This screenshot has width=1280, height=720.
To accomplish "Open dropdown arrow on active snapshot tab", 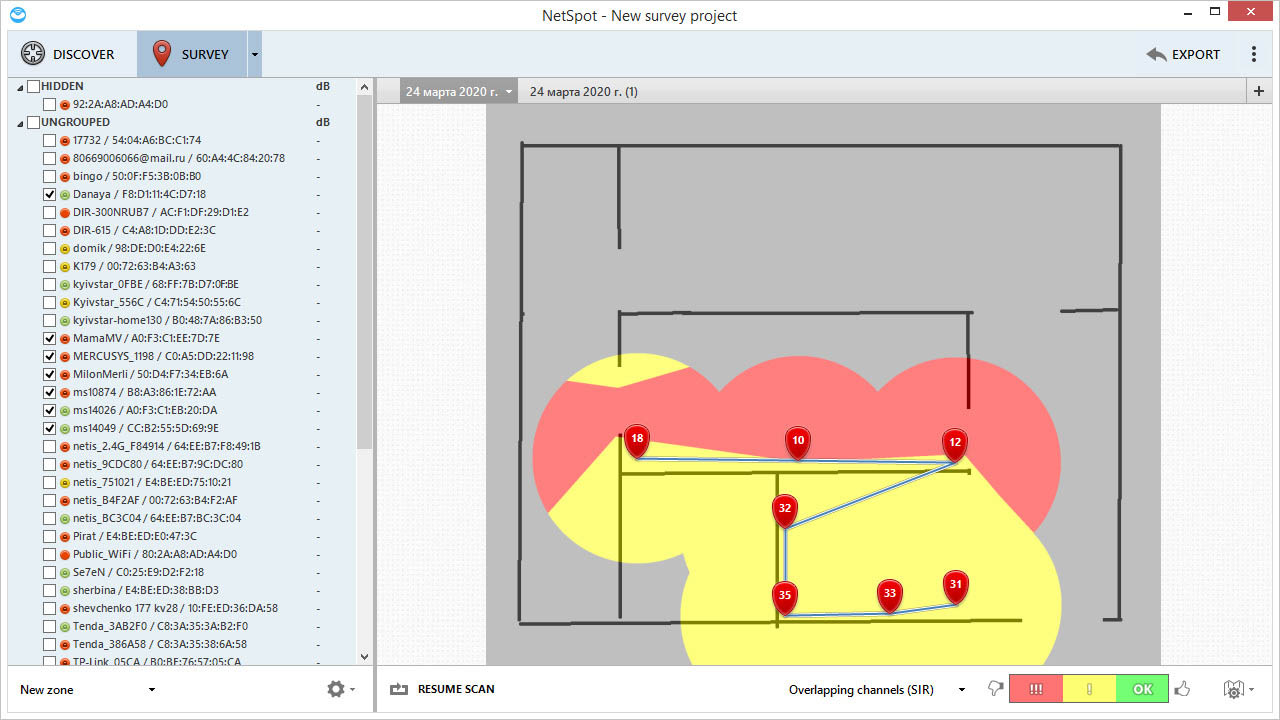I will tap(509, 92).
